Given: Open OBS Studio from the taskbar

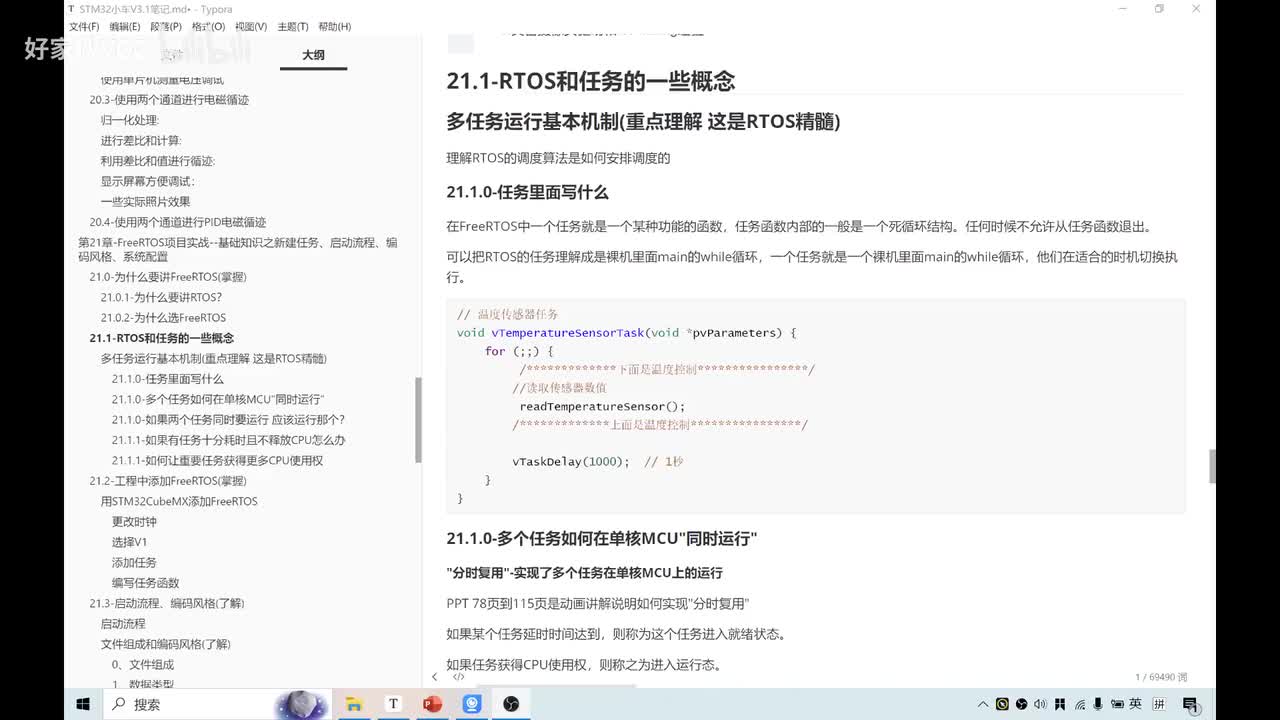Looking at the screenshot, I should (511, 704).
